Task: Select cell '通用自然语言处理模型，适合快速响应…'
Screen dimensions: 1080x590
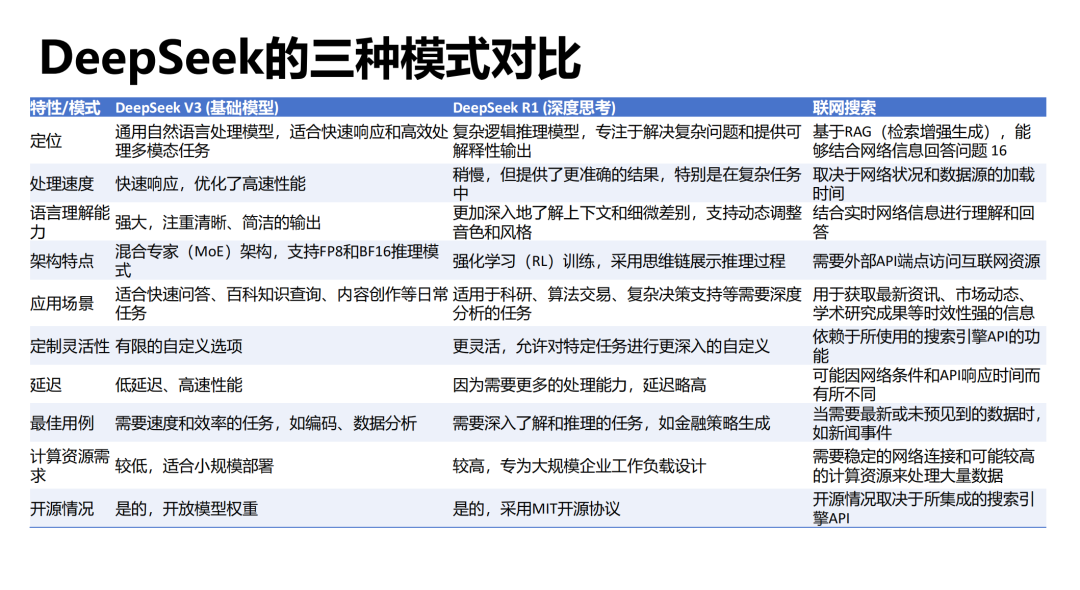Action: point(282,141)
